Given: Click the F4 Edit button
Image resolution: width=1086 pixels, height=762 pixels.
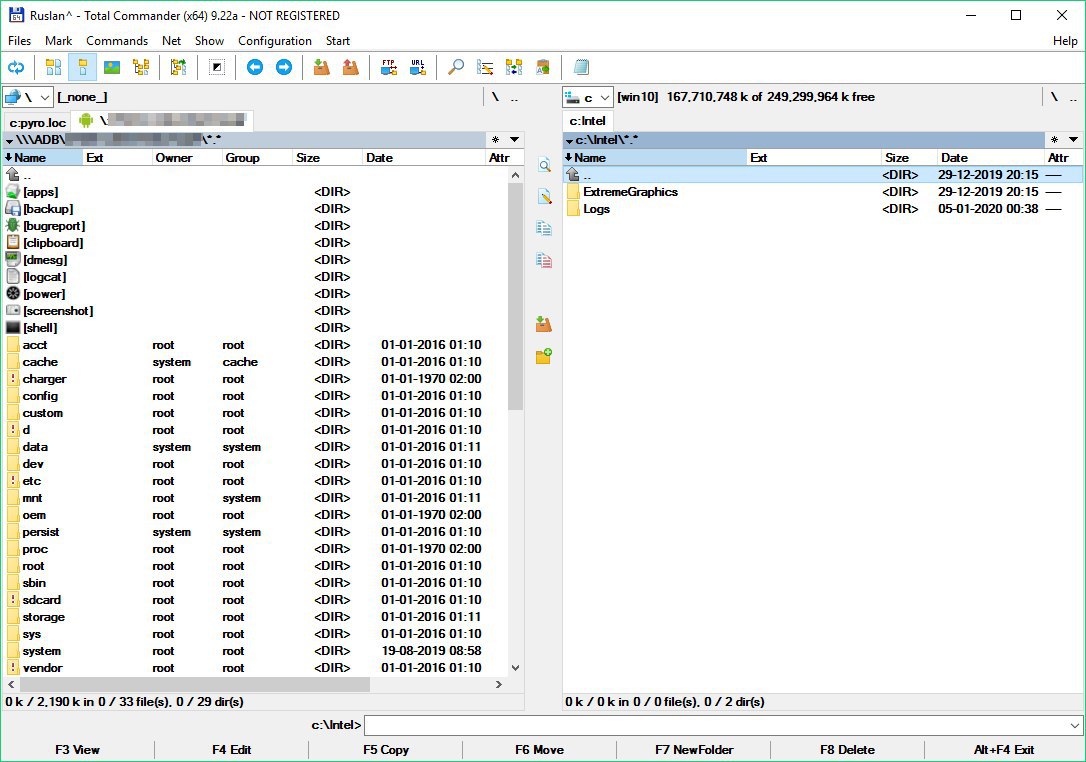Looking at the screenshot, I should coord(231,750).
